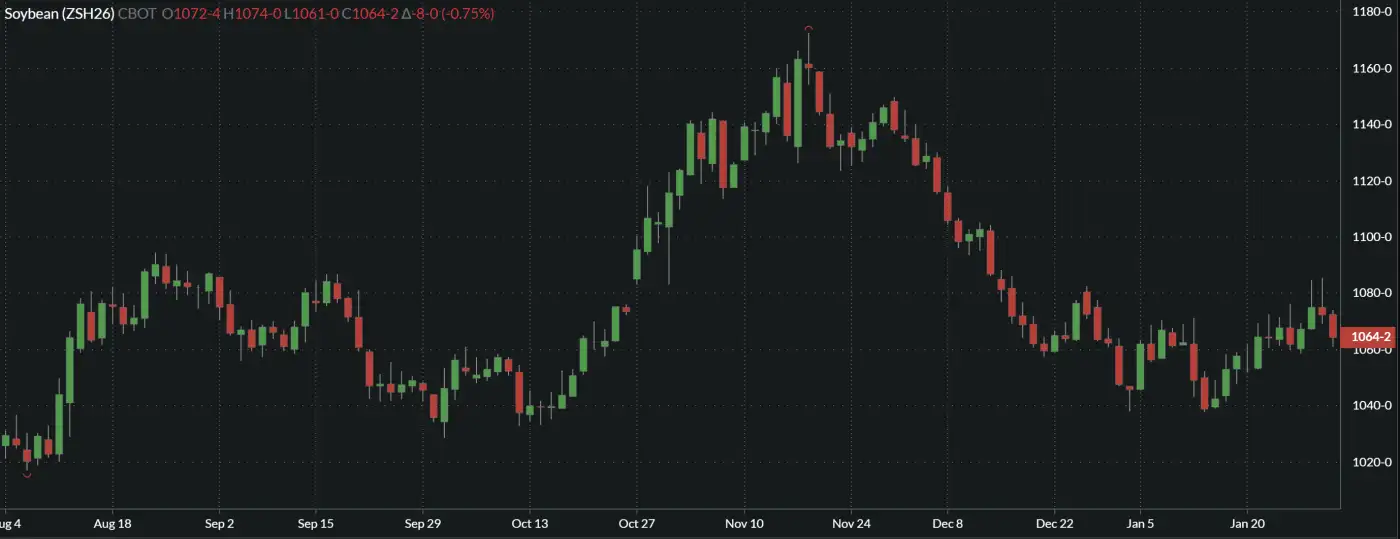
Task: Click the Nov 10 date label
Action: pos(744,523)
